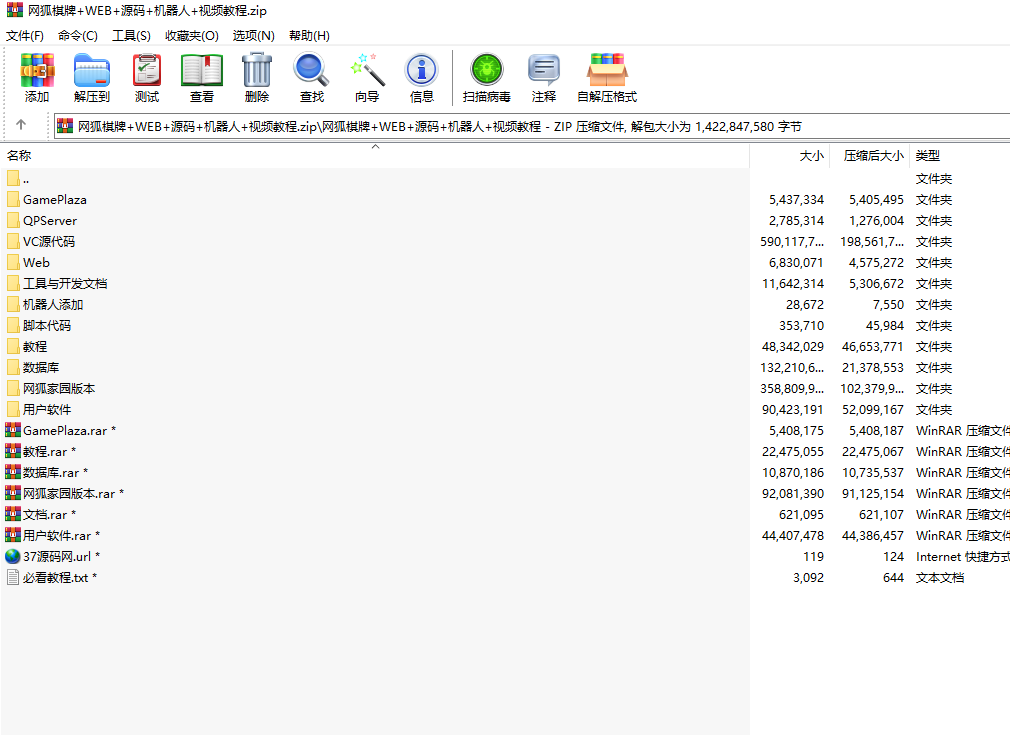
Task: Click the Find (查找) magnifier icon
Action: coord(312,70)
